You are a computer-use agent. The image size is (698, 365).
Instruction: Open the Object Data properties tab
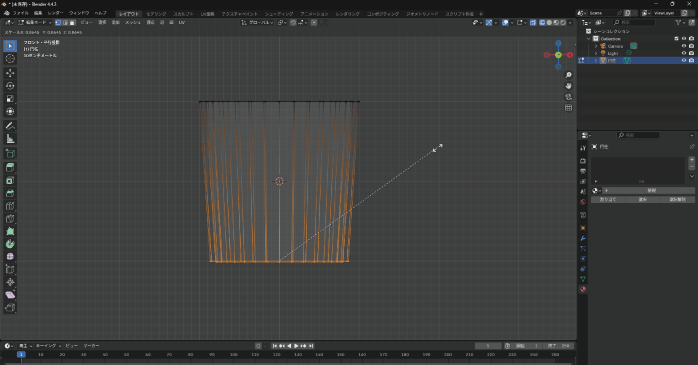point(583,279)
